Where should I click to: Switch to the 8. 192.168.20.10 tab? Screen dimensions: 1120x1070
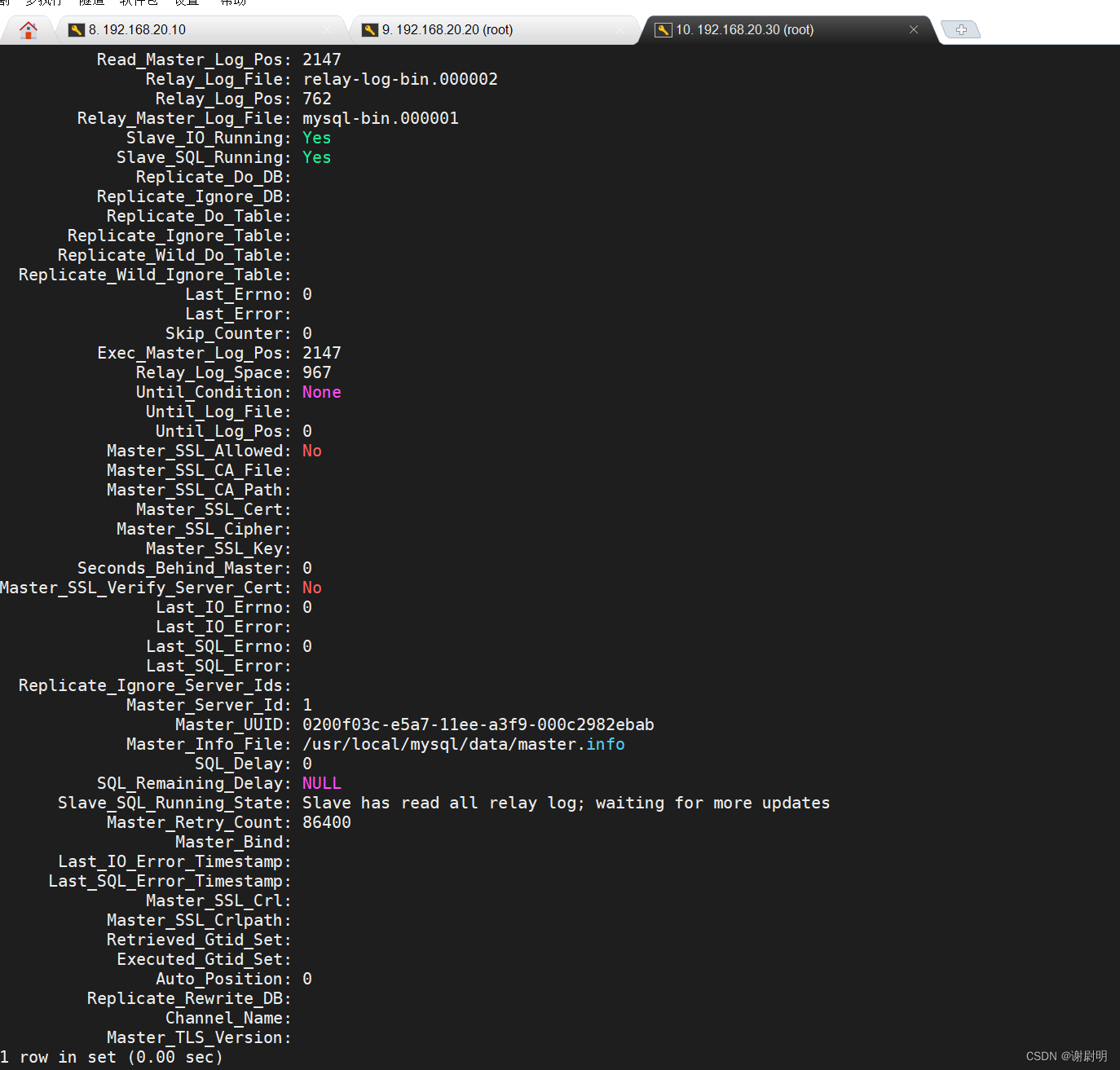pos(201,30)
